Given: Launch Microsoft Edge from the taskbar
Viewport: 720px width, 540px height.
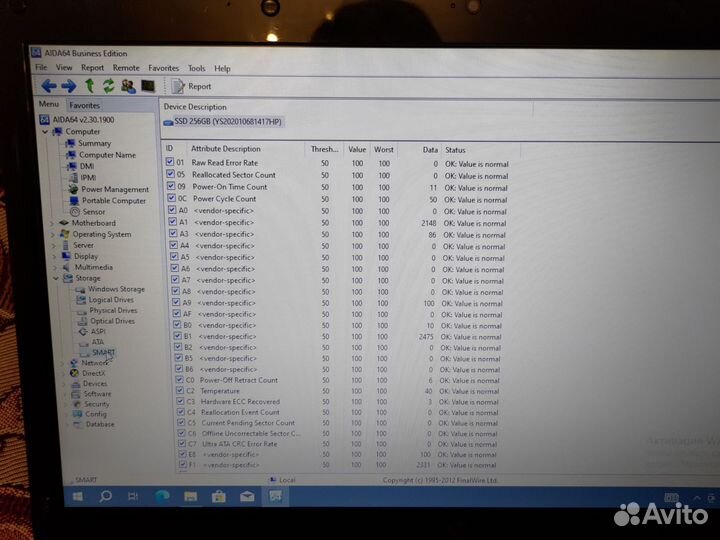Looking at the screenshot, I should tap(162, 496).
